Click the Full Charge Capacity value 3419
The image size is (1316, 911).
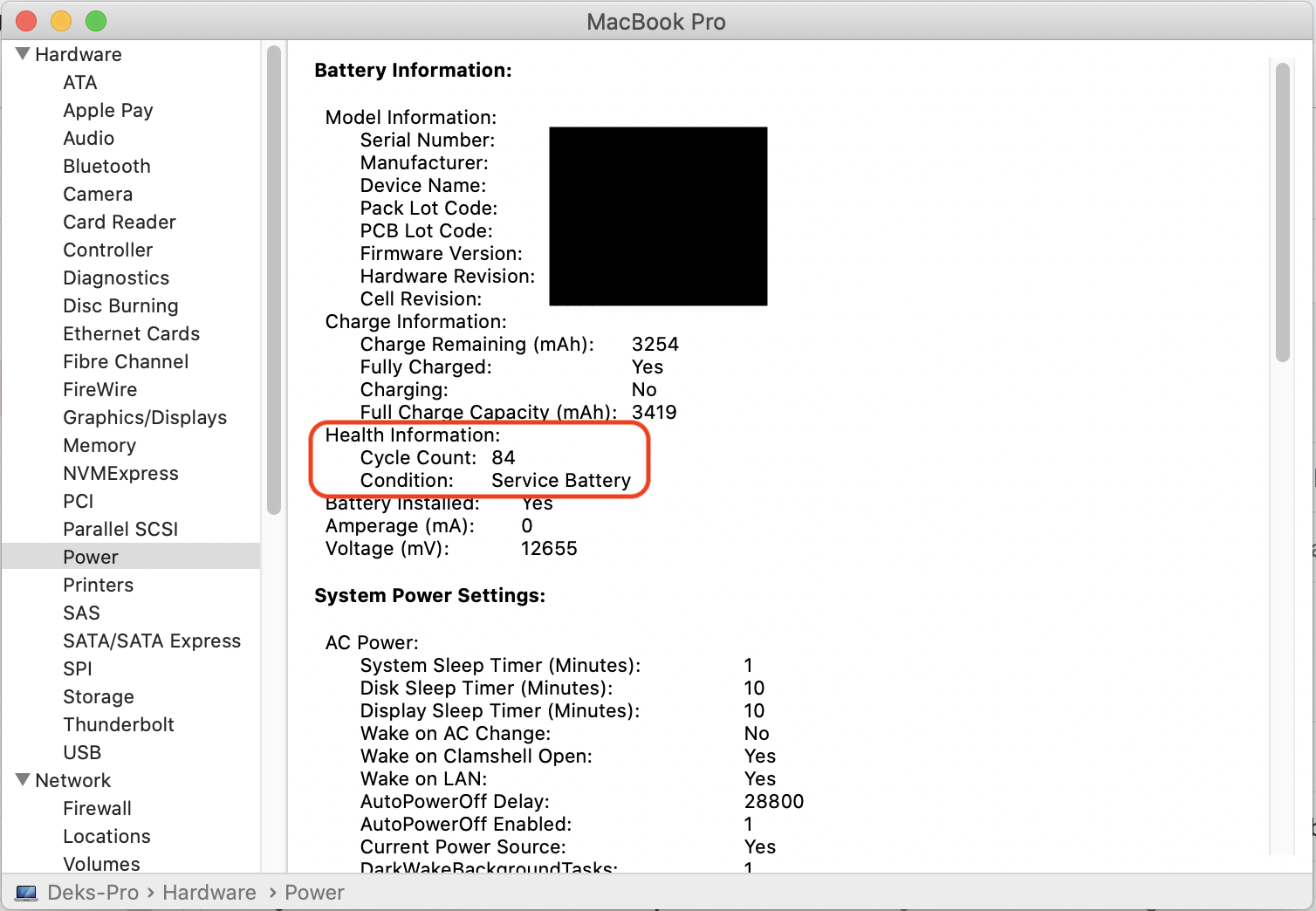tap(655, 412)
